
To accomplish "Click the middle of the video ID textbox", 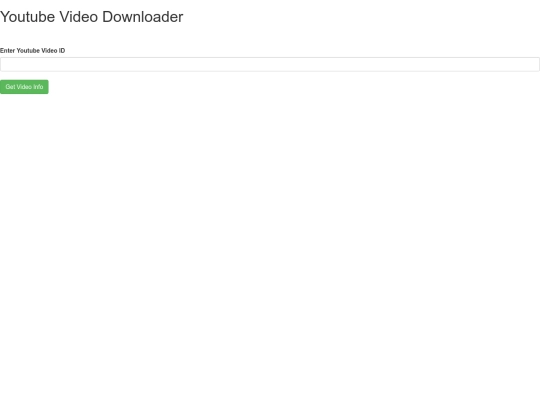I will coord(270,64).
